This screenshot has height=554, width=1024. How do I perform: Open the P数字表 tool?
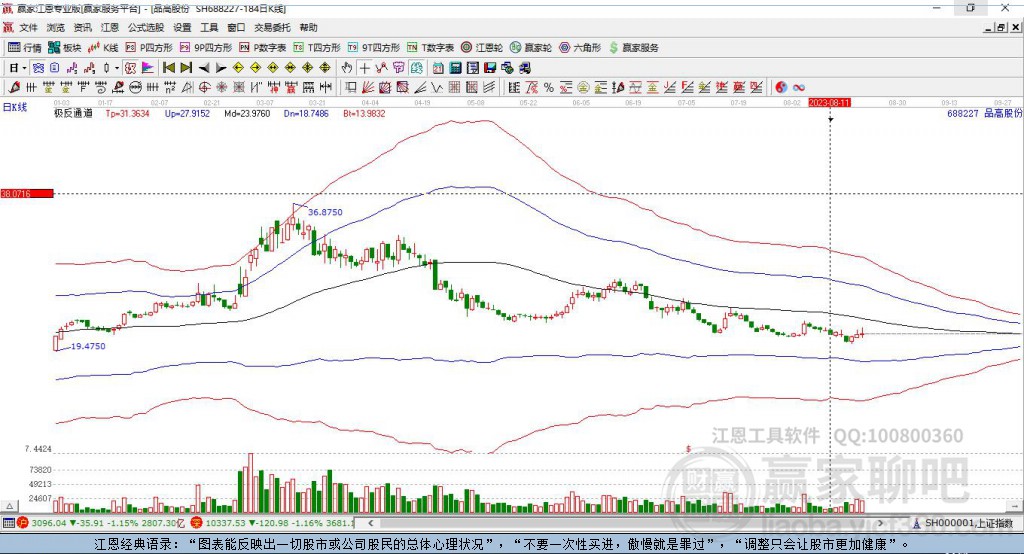tap(263, 48)
